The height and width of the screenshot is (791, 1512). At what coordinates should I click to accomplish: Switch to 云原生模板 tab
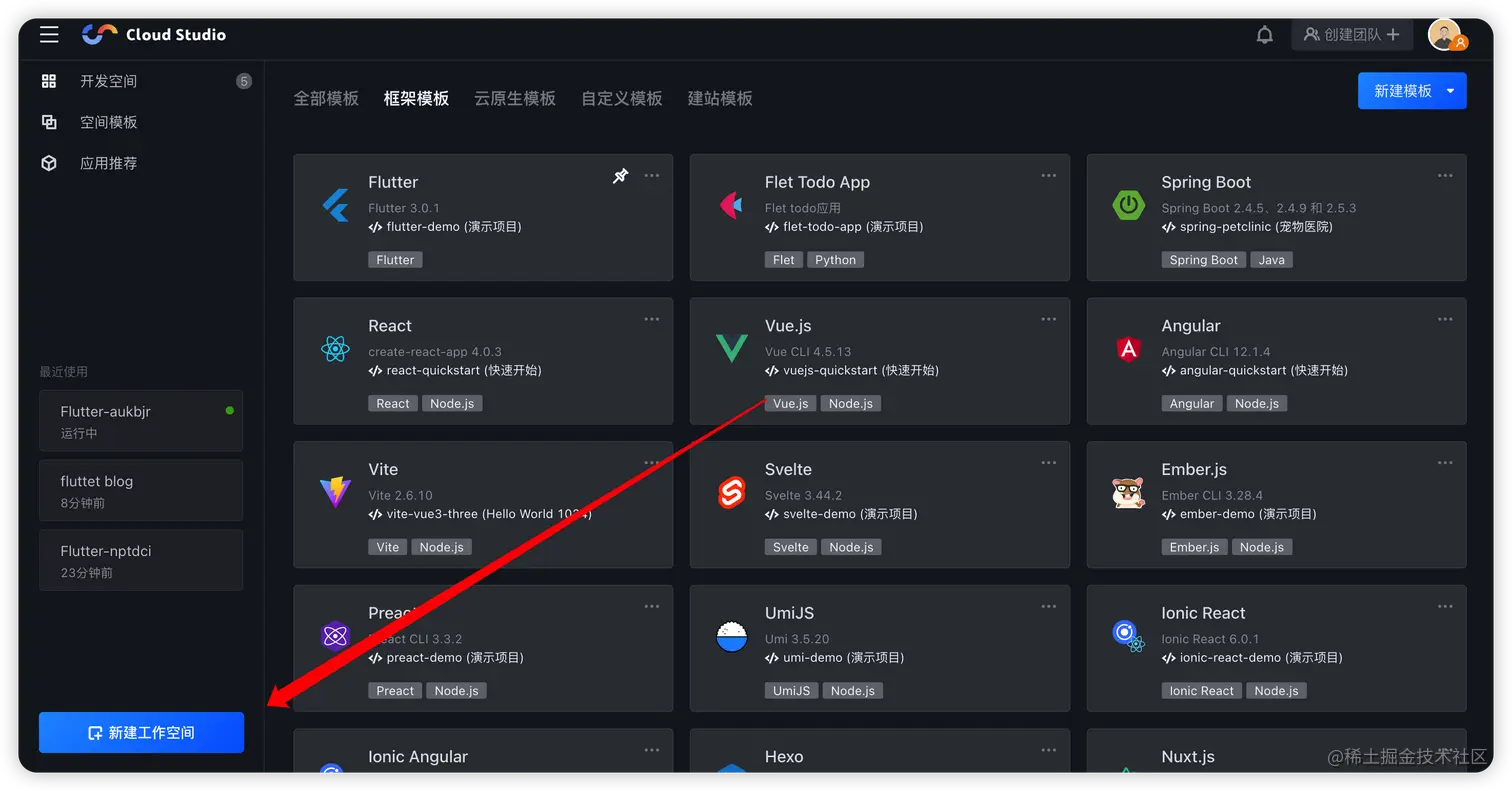tap(515, 98)
